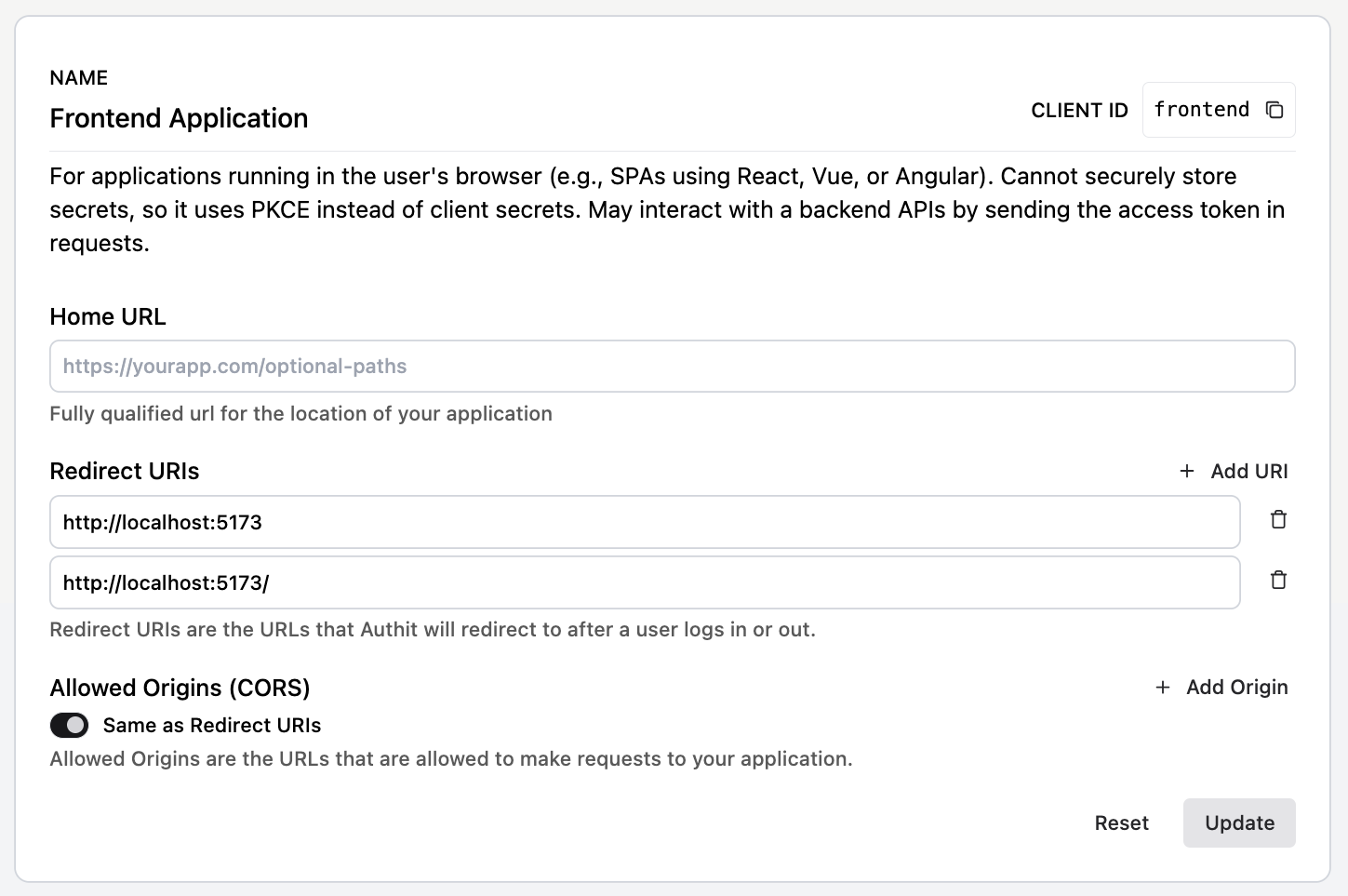Add a new allowed origin
The width and height of the screenshot is (1348, 896).
tap(1221, 687)
